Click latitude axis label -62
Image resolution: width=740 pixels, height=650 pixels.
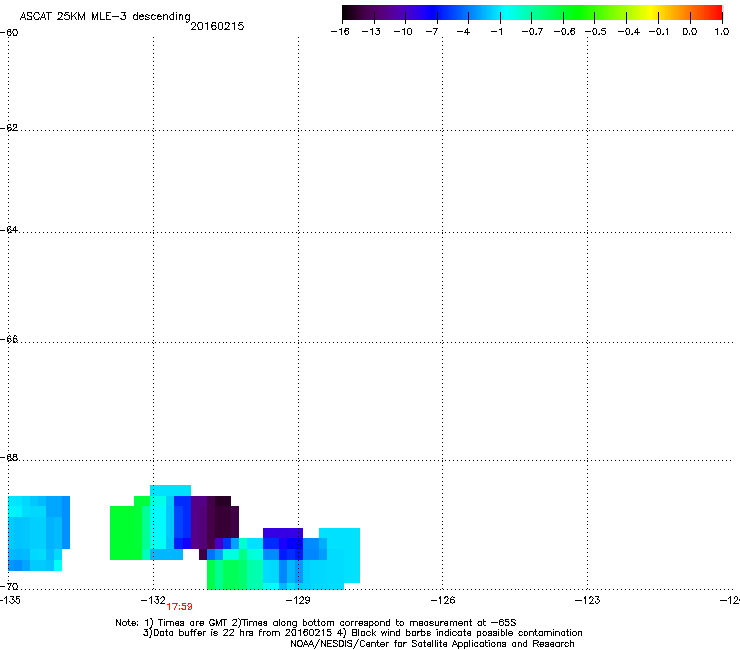[9, 128]
